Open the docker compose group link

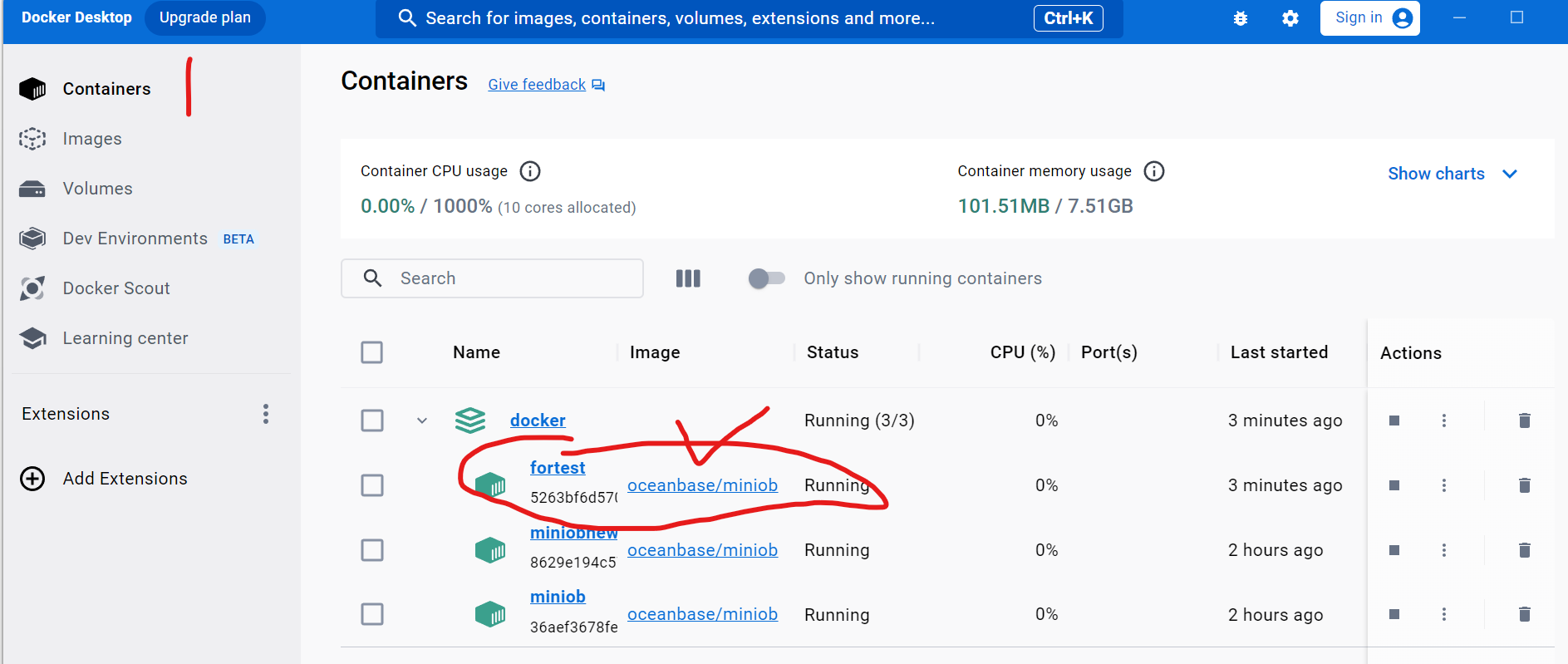click(x=538, y=421)
